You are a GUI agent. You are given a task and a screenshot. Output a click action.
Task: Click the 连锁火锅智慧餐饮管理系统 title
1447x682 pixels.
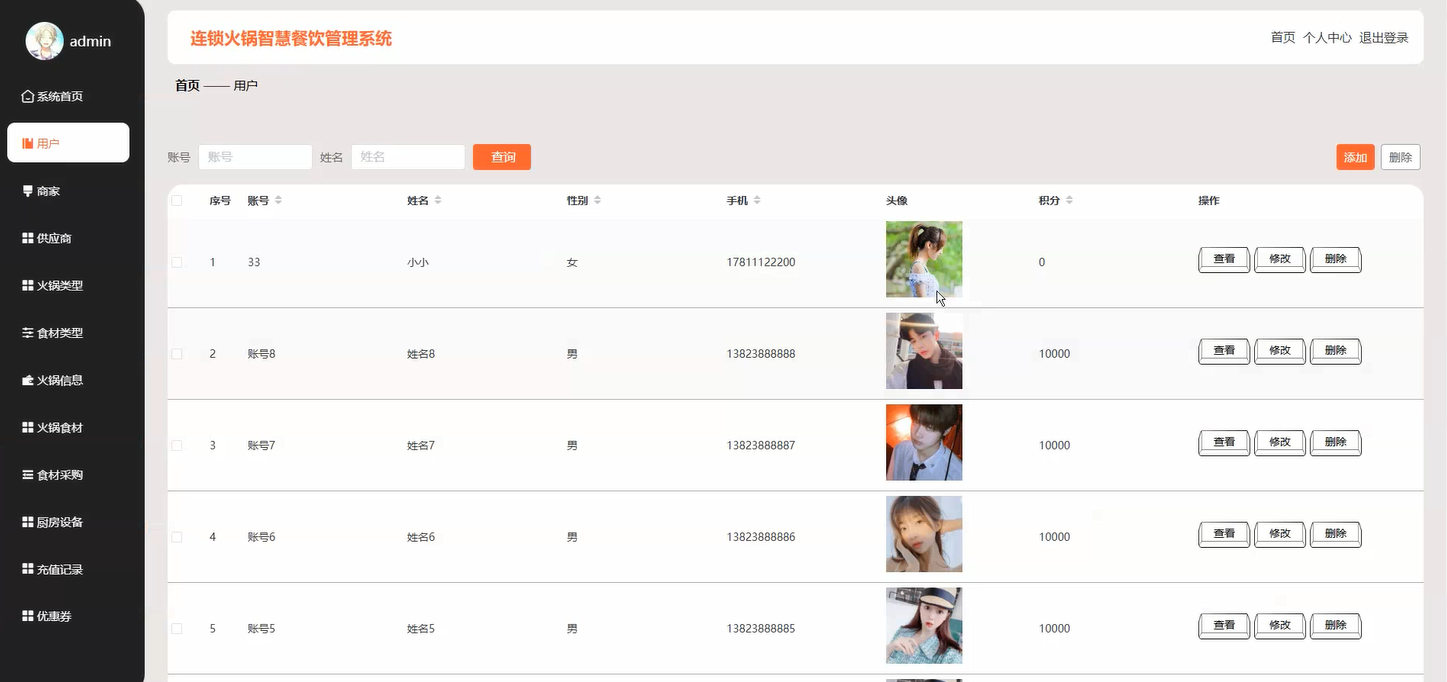tap(291, 39)
